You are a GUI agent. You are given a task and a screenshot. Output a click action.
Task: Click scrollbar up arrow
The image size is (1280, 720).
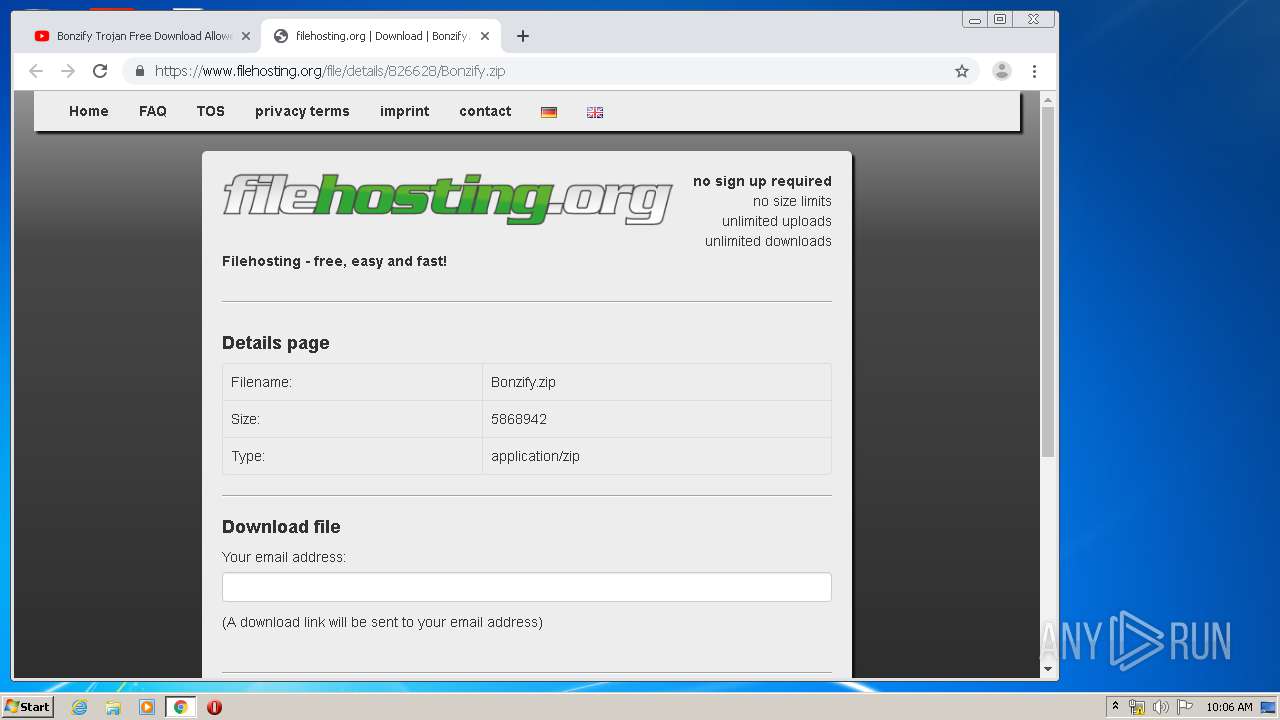[x=1048, y=99]
